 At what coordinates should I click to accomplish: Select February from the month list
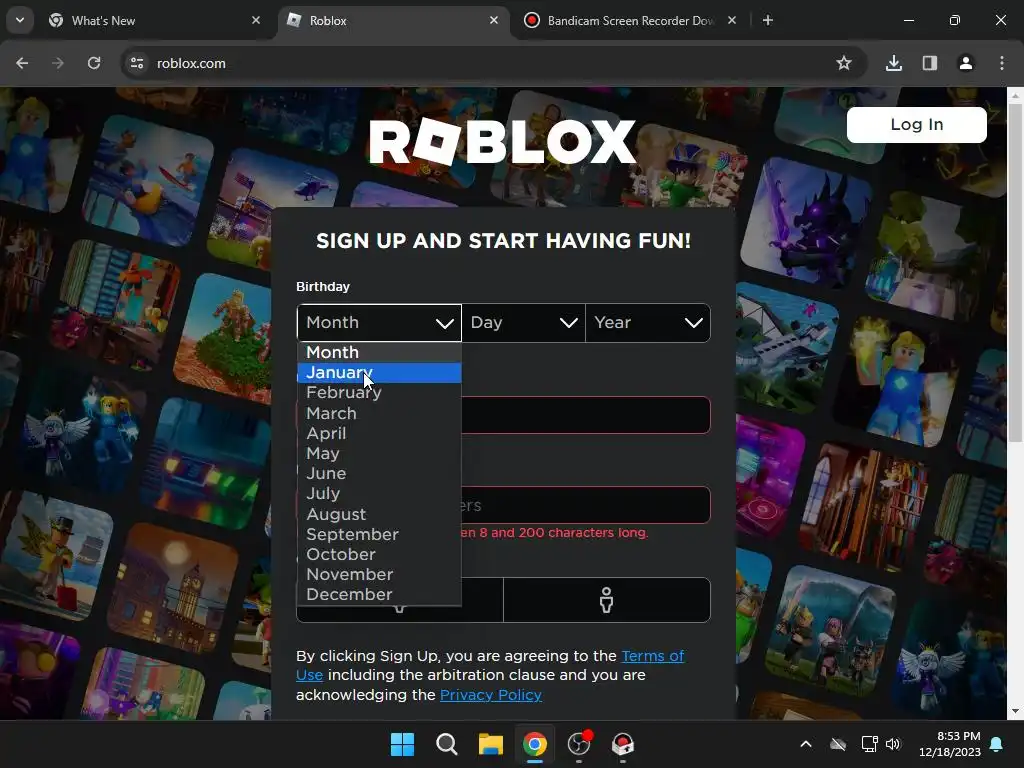pos(379,392)
